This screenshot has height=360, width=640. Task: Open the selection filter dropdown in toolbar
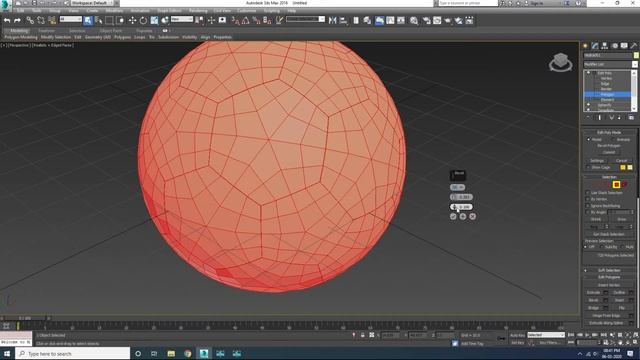(71, 19)
